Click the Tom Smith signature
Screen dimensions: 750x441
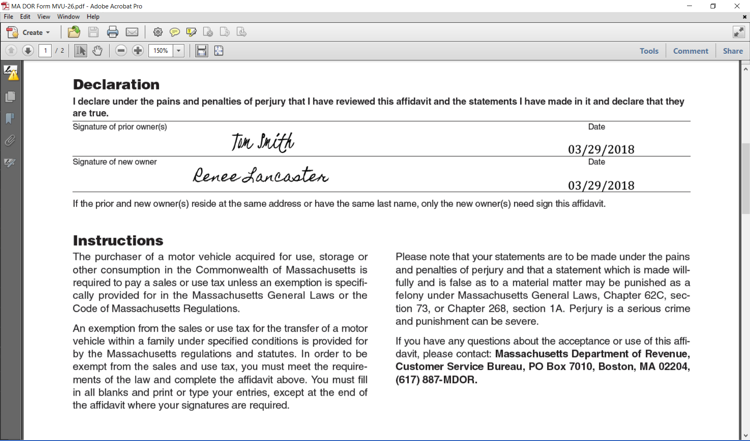pos(263,142)
